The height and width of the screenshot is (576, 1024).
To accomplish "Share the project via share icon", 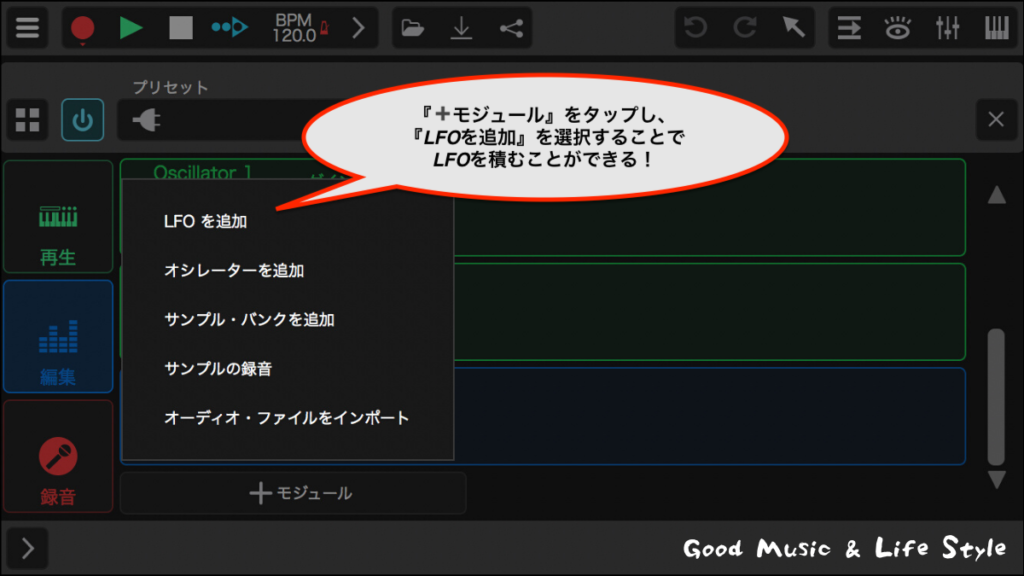I will pyautogui.click(x=511, y=28).
